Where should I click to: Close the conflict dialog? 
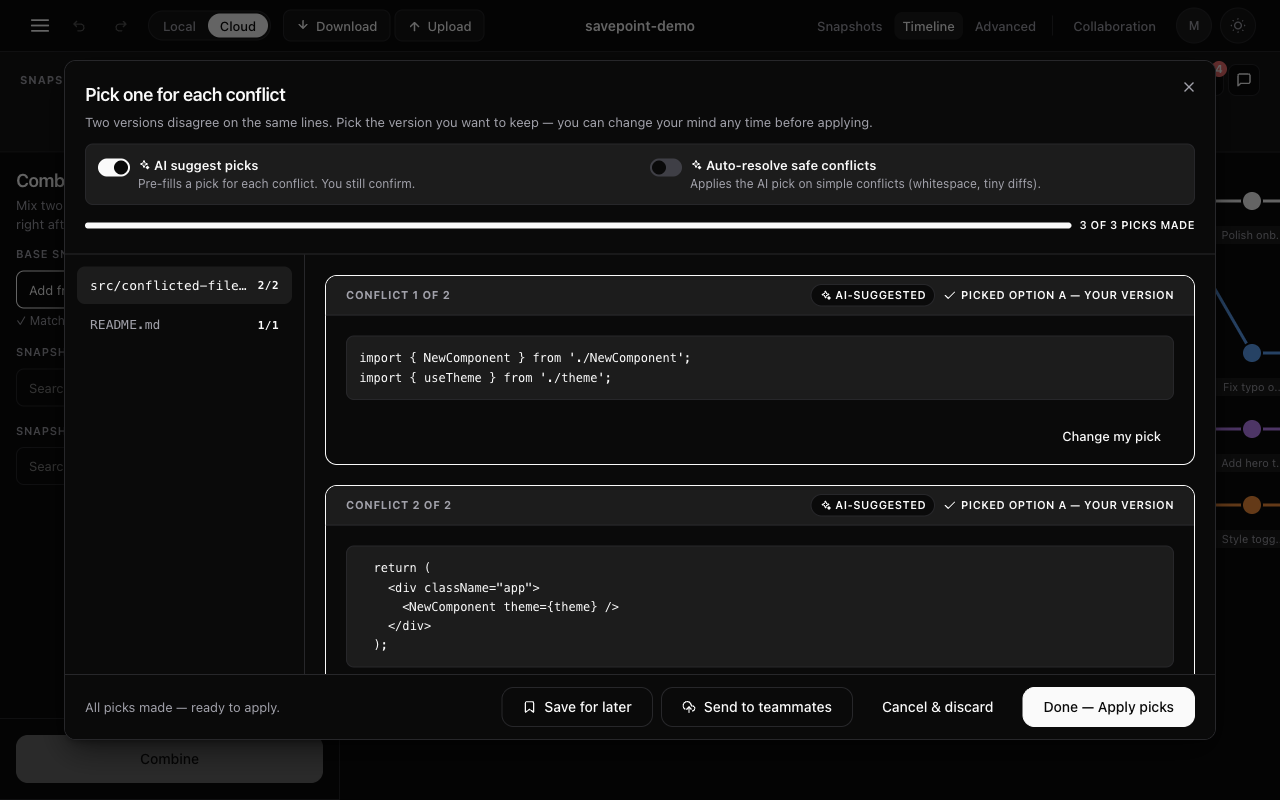[x=1189, y=87]
